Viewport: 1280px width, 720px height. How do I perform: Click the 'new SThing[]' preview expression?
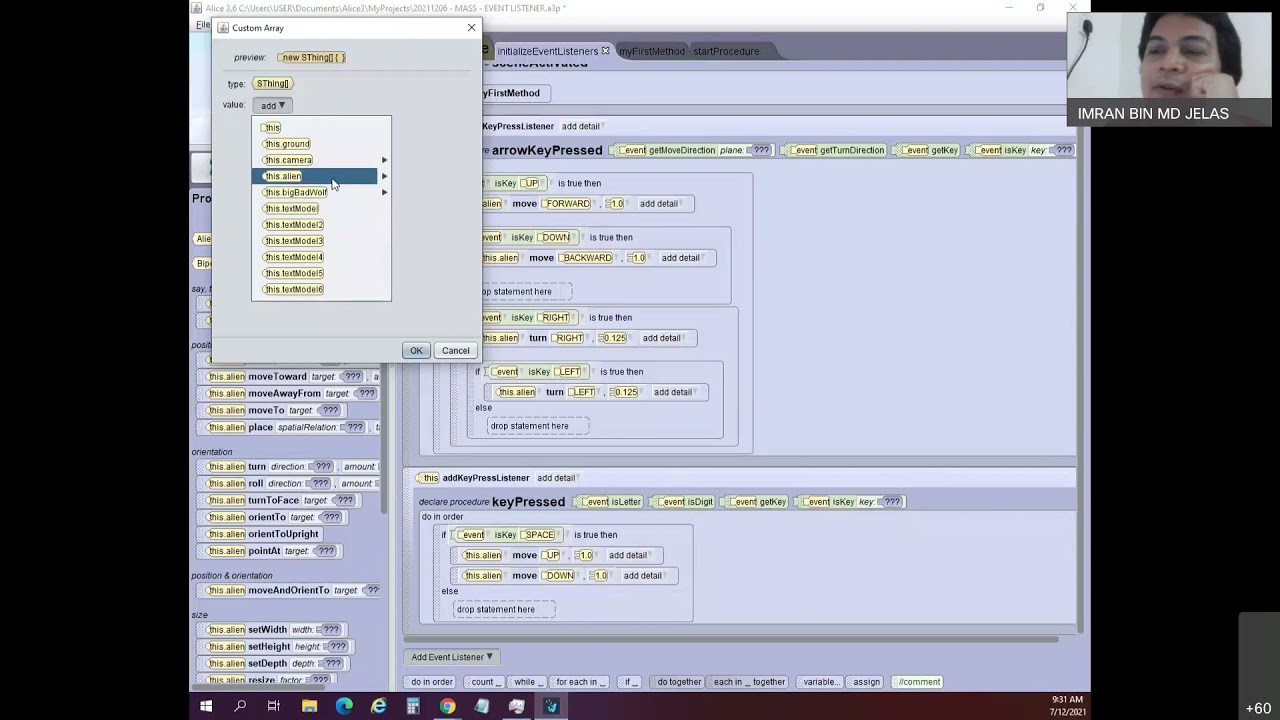[312, 58]
